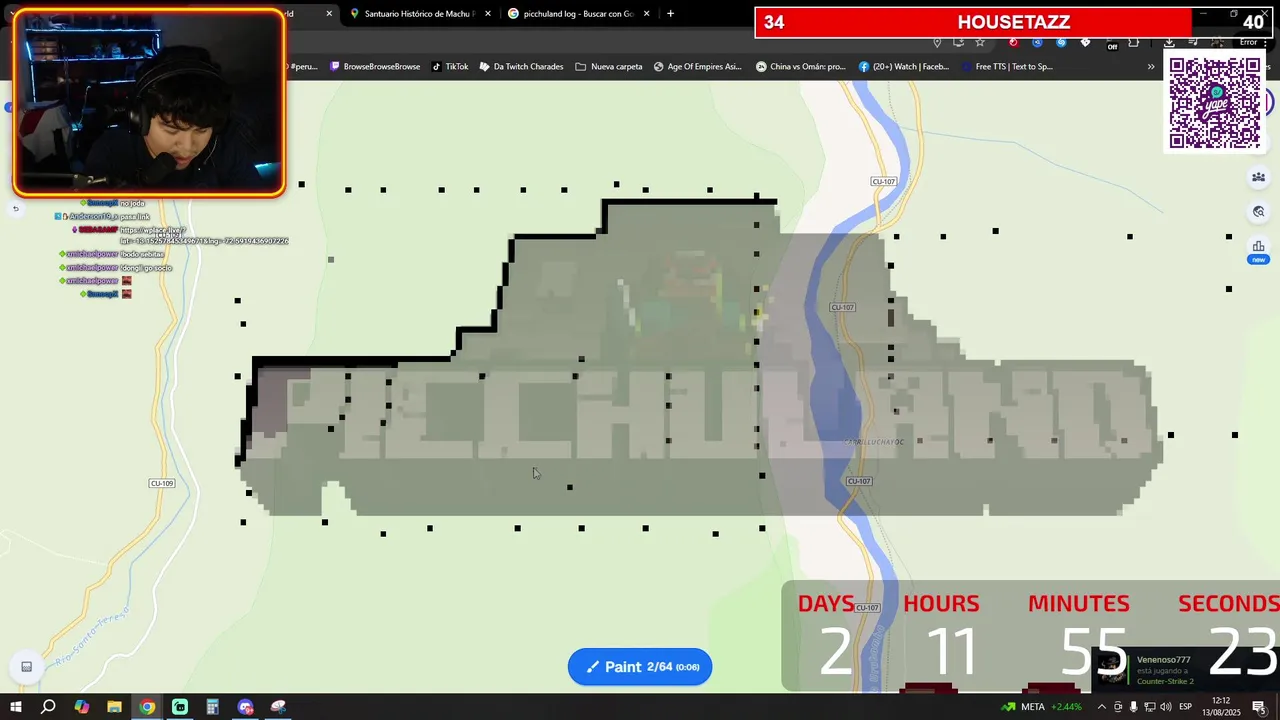Expand the bookmarks overflow chevron

tap(1151, 67)
